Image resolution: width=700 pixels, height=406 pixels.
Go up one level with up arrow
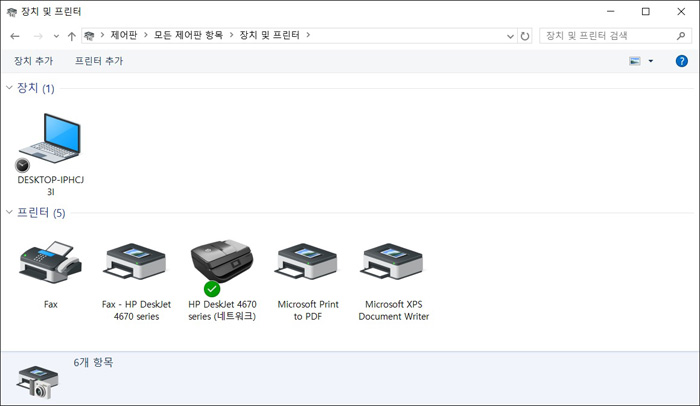click(71, 36)
